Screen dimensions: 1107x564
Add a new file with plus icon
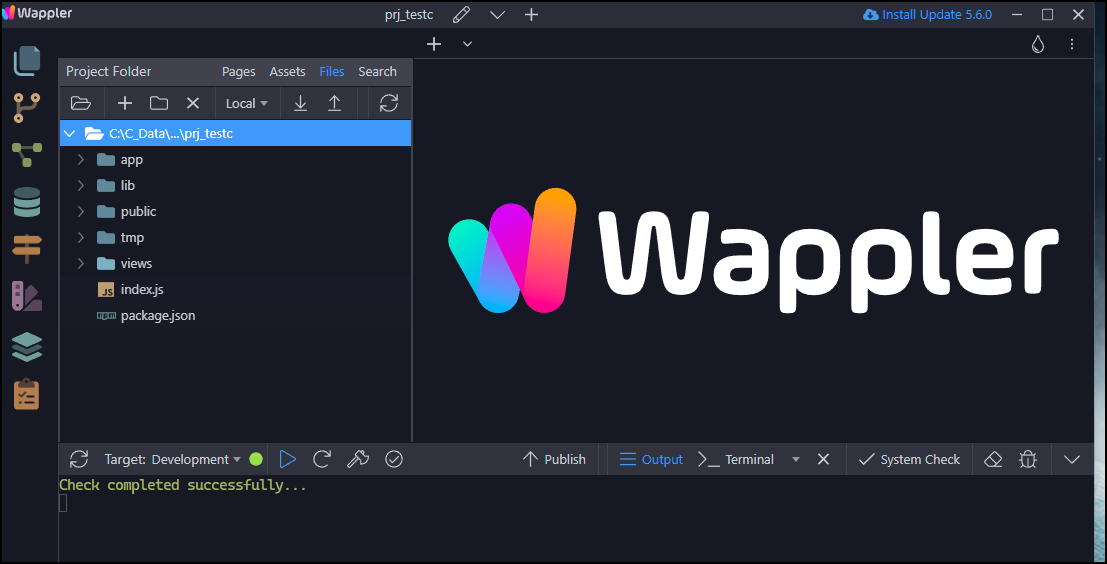(125, 103)
